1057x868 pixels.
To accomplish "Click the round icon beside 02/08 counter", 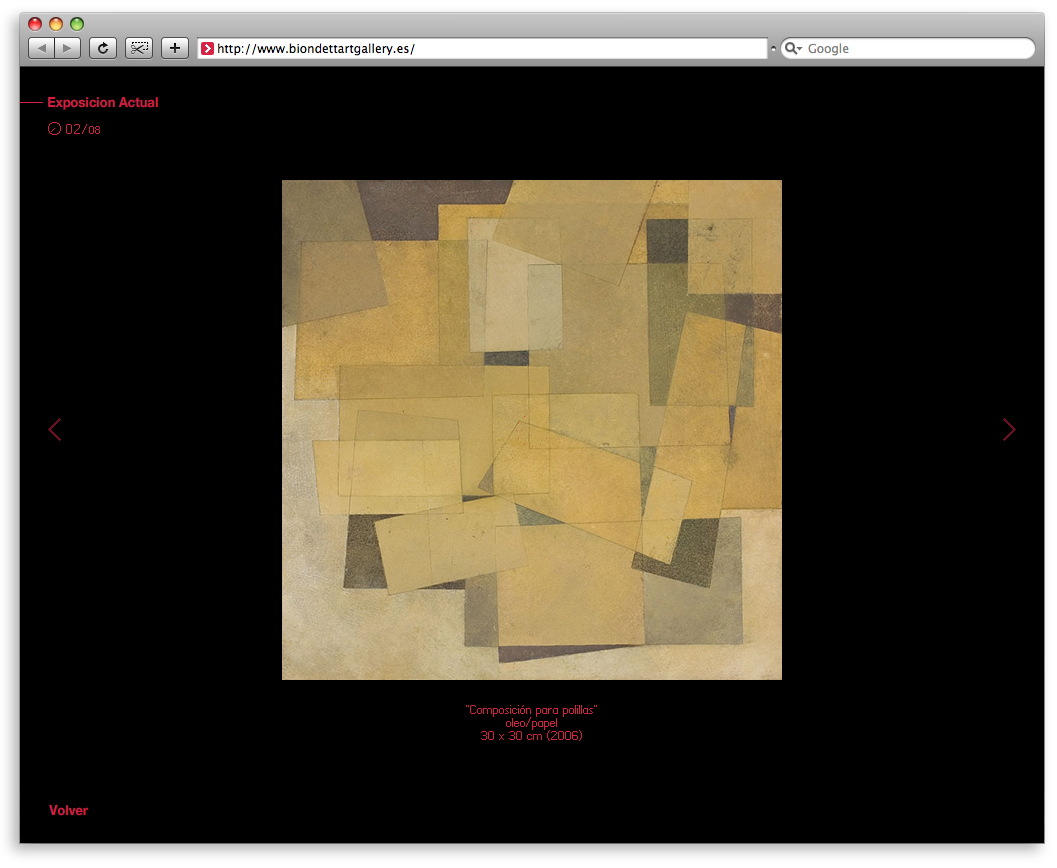I will tap(54, 129).
